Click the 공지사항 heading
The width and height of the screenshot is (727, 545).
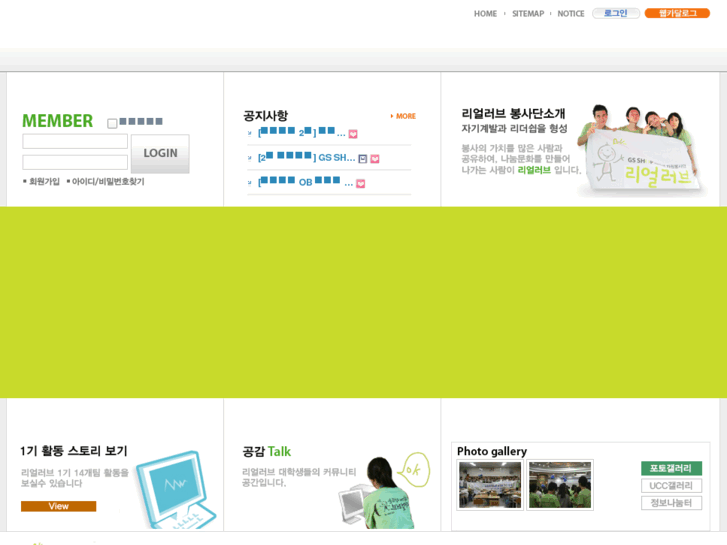(266, 115)
